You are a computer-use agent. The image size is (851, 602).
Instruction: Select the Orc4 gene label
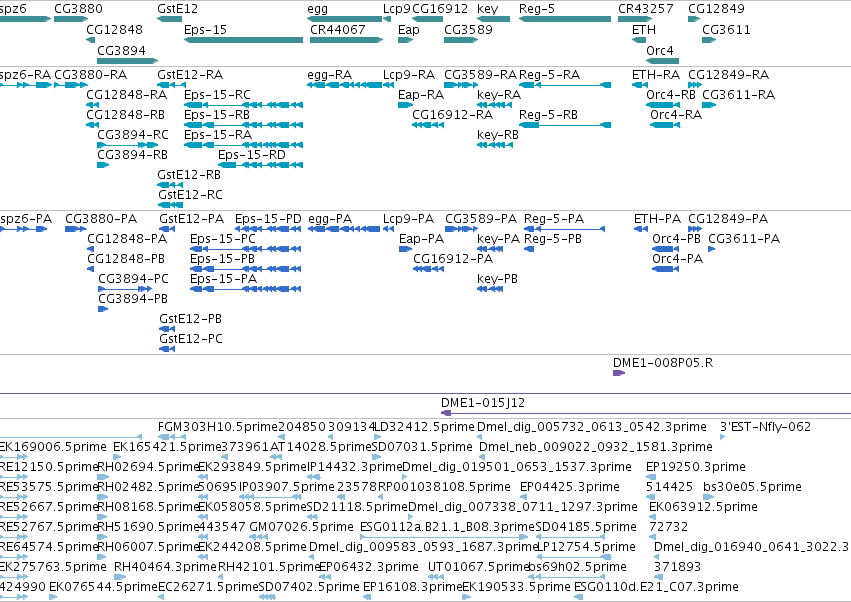click(x=660, y=50)
